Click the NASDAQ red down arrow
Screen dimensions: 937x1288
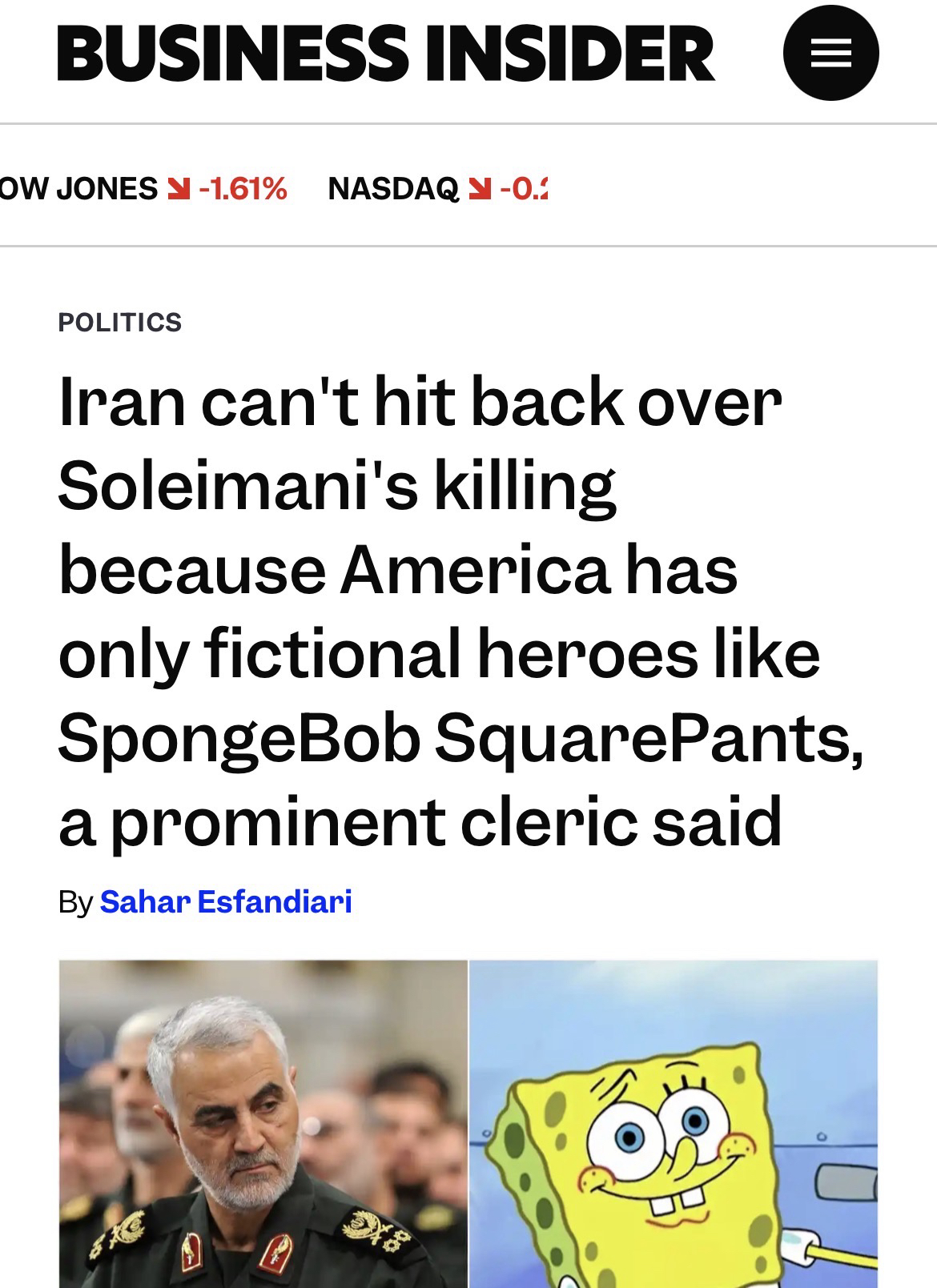point(478,189)
